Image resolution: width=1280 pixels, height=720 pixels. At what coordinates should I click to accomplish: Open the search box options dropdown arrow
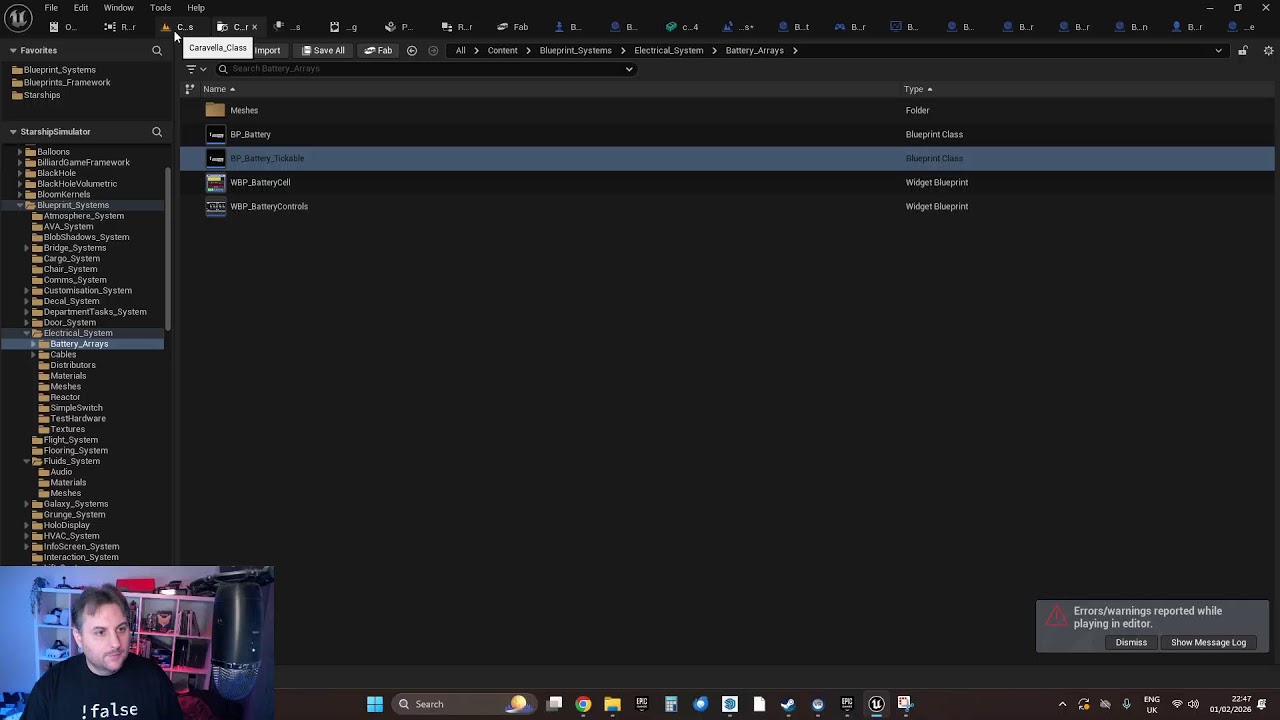629,69
